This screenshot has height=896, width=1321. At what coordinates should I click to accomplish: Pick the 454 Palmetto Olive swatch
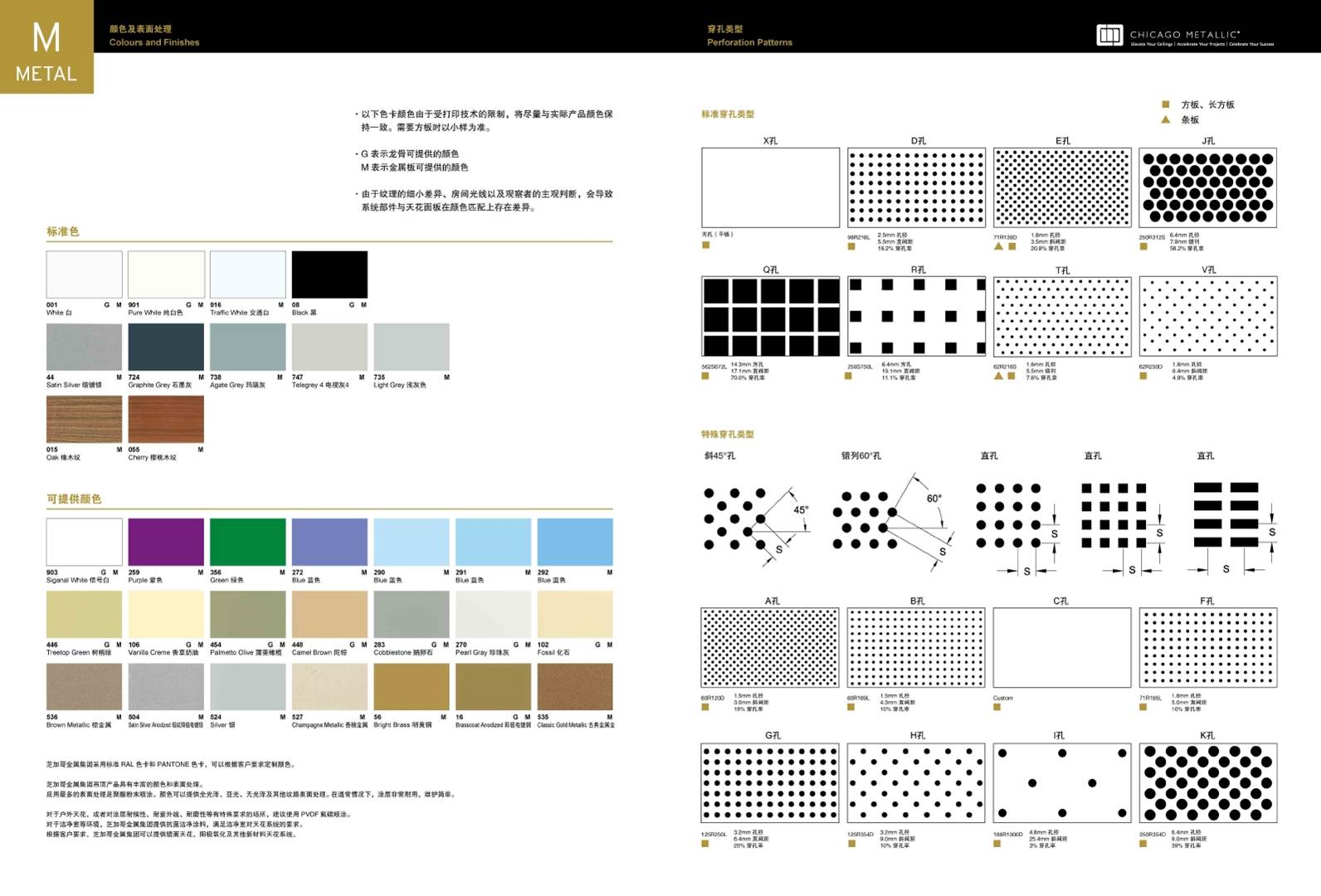247,614
